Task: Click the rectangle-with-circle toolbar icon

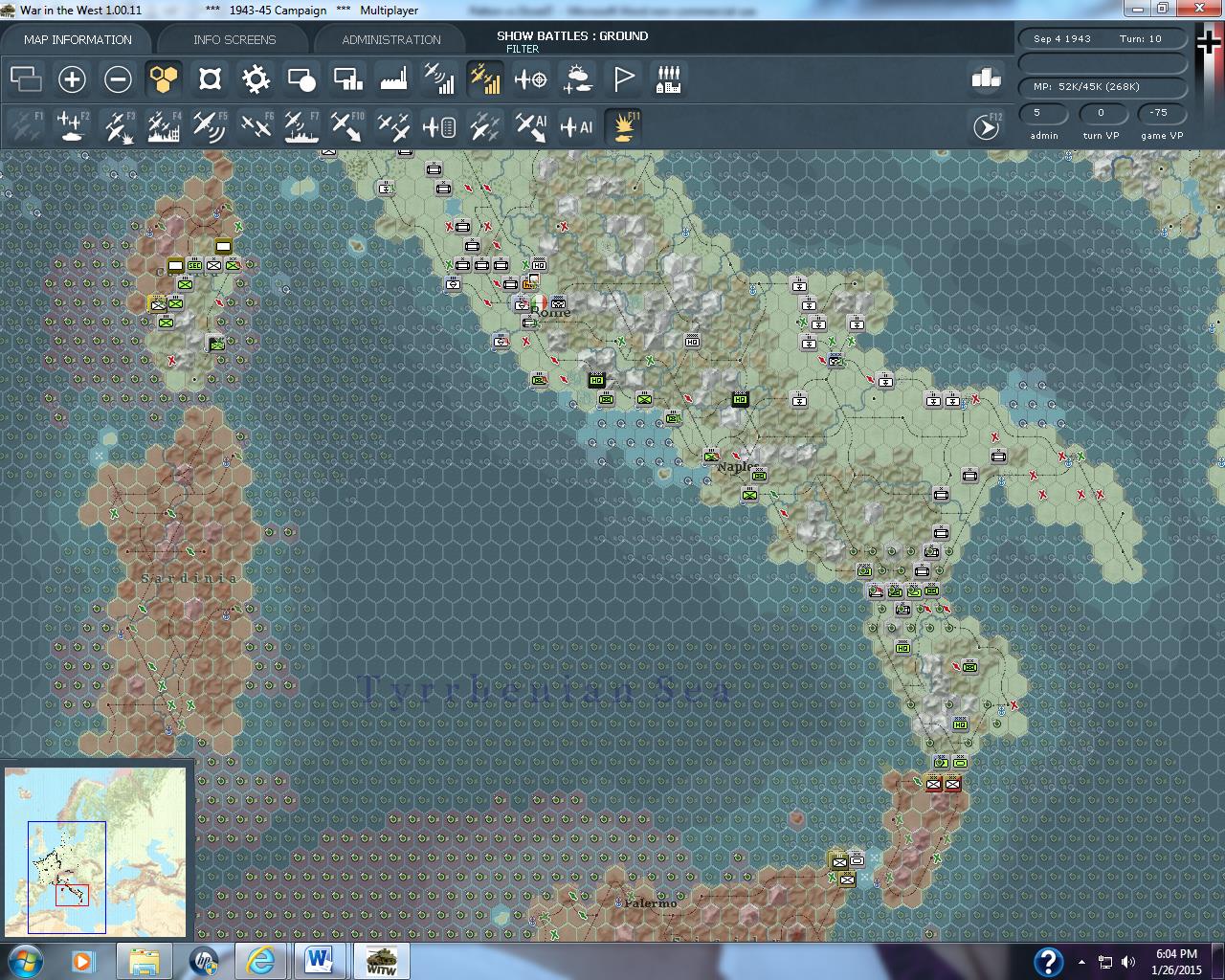Action: [x=301, y=79]
